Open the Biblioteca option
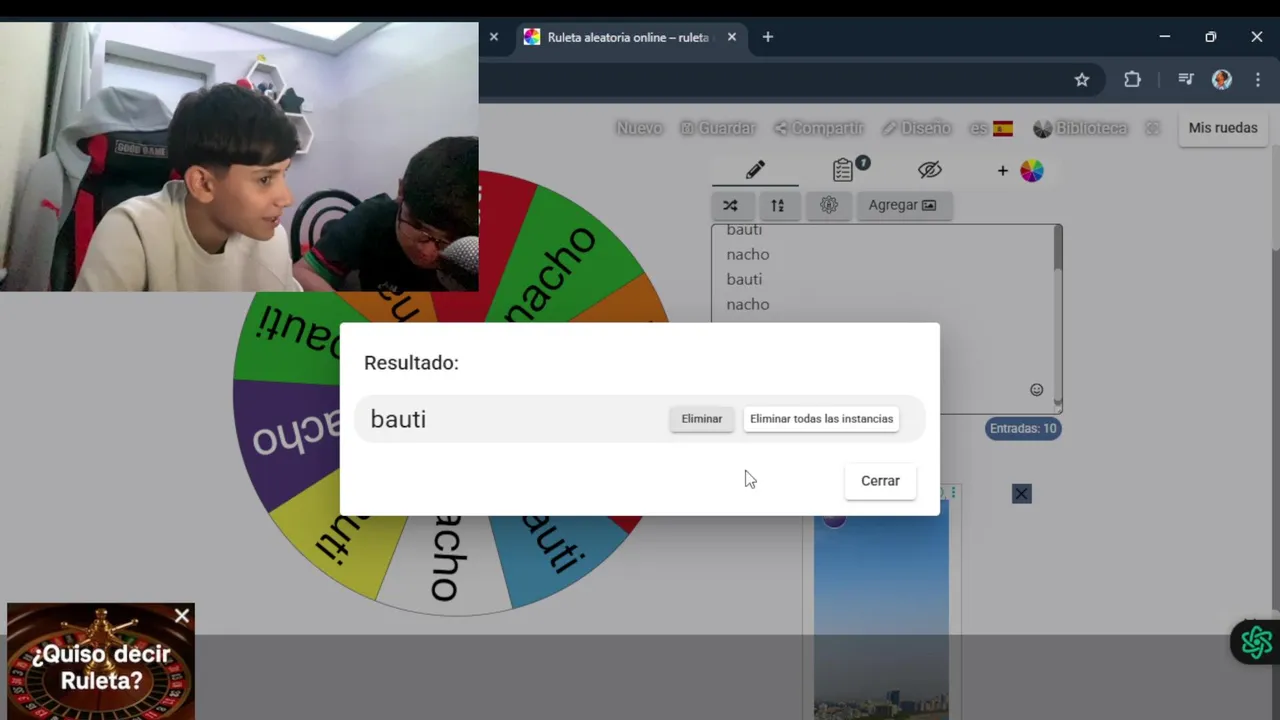 click(x=1080, y=128)
